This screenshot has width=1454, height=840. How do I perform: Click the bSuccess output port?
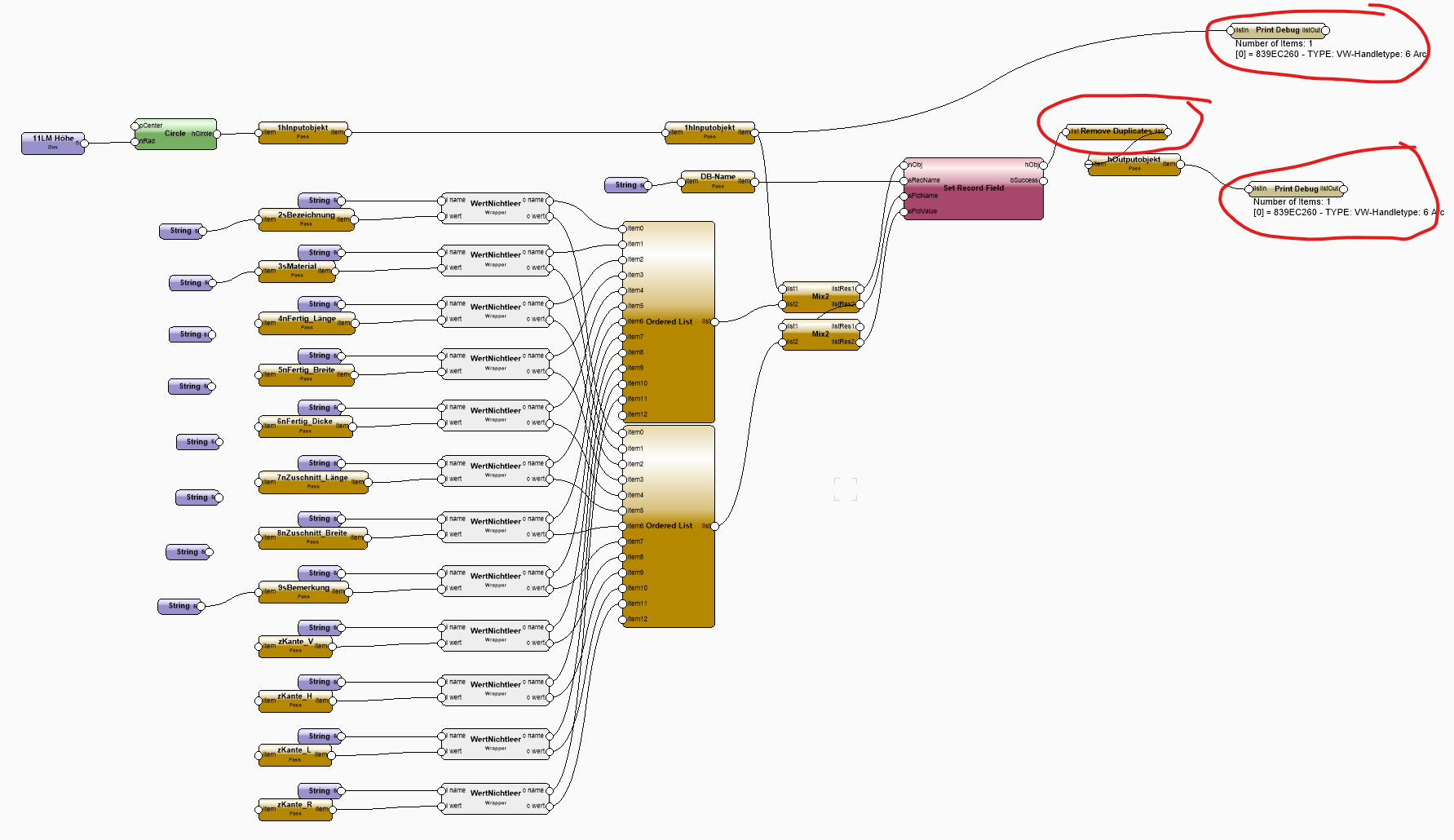point(1043,180)
